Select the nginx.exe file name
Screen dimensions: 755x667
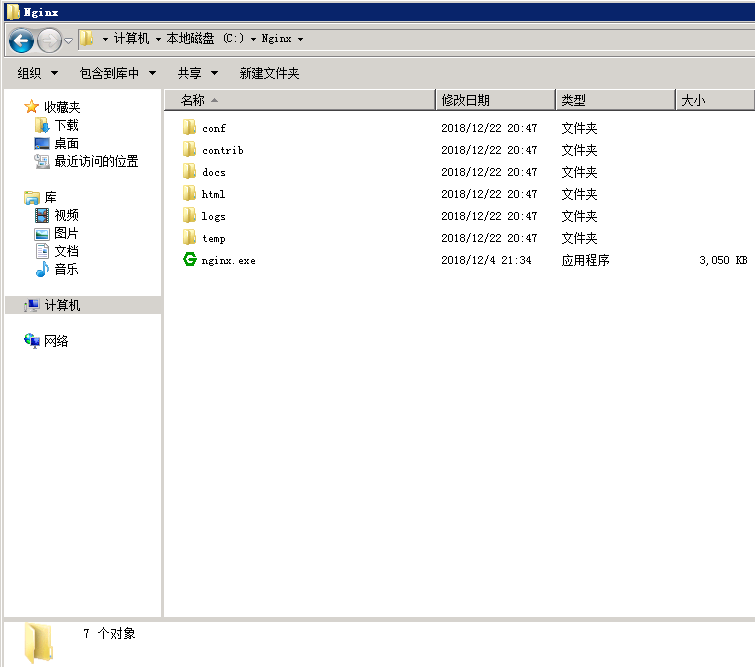click(x=229, y=261)
